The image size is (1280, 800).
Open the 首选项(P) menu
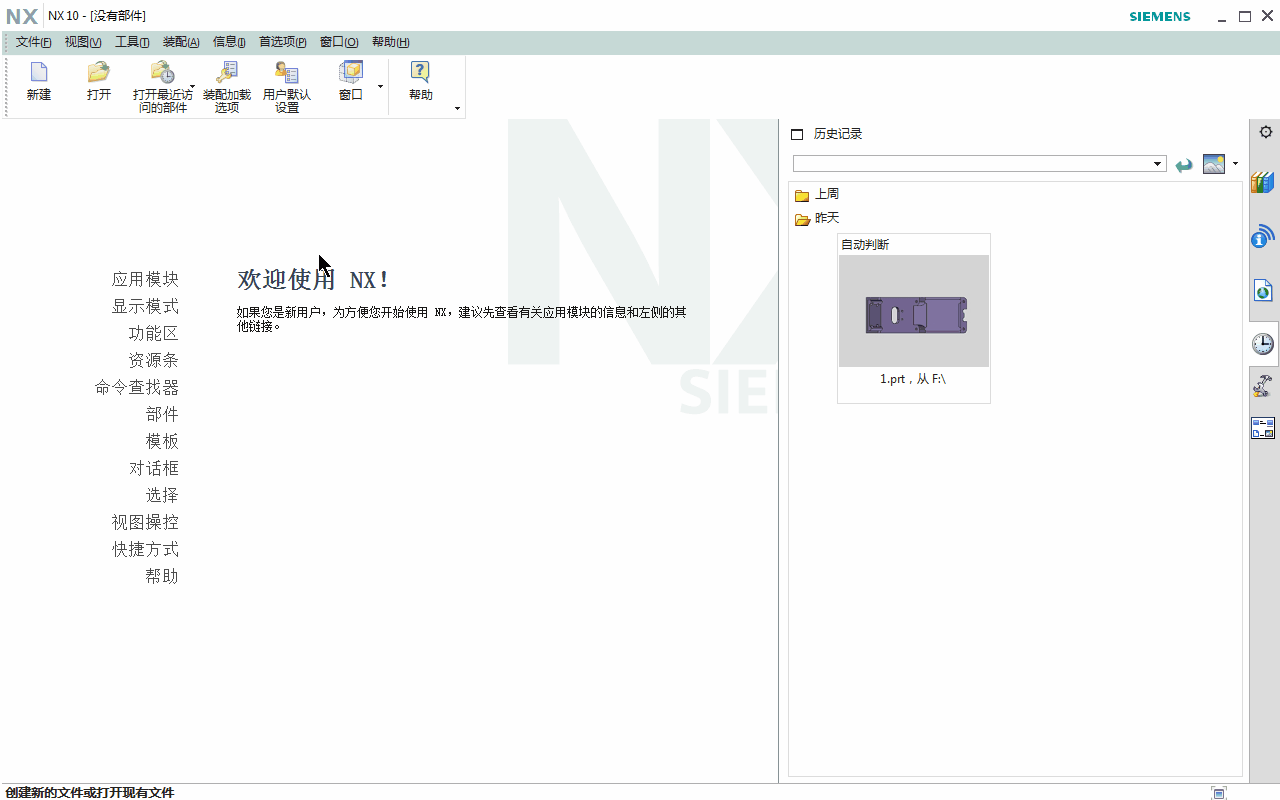click(283, 42)
